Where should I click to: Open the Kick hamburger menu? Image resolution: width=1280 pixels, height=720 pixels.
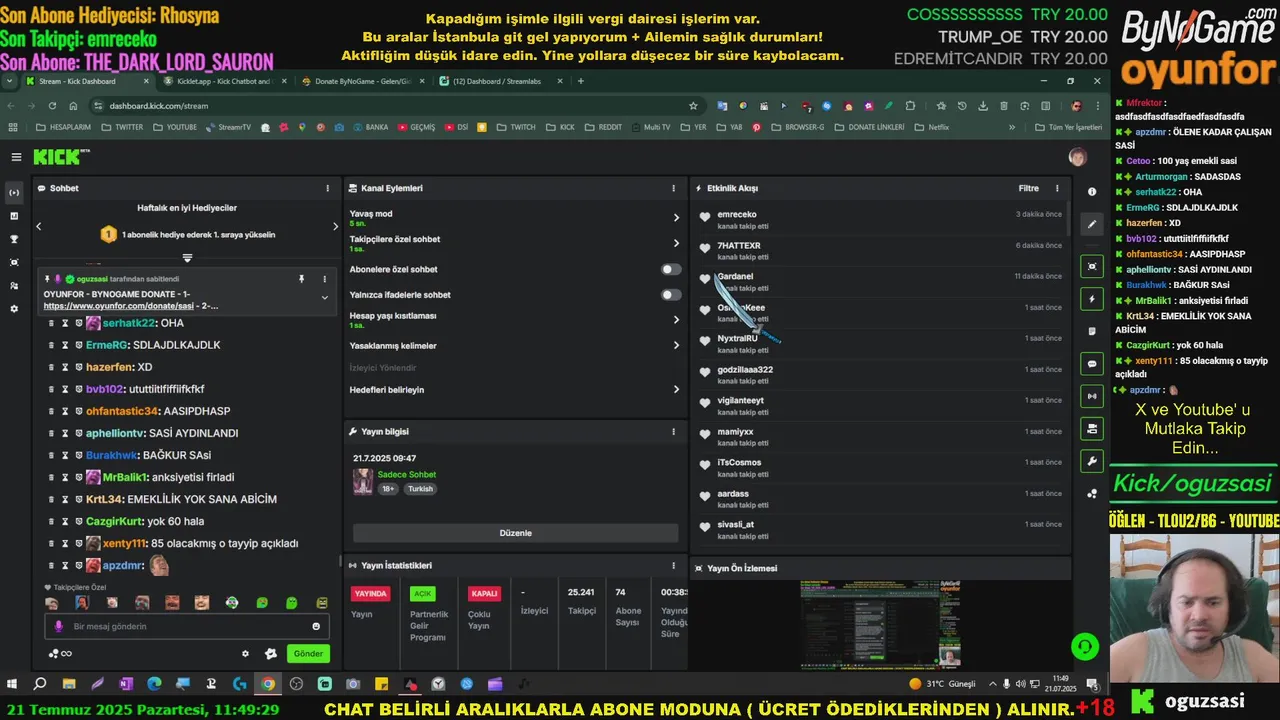click(16, 157)
